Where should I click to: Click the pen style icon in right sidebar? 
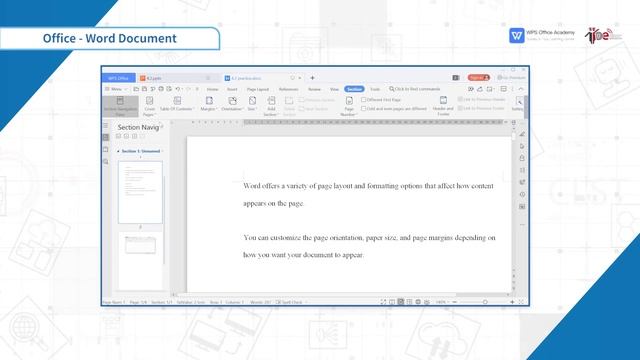coord(522,134)
